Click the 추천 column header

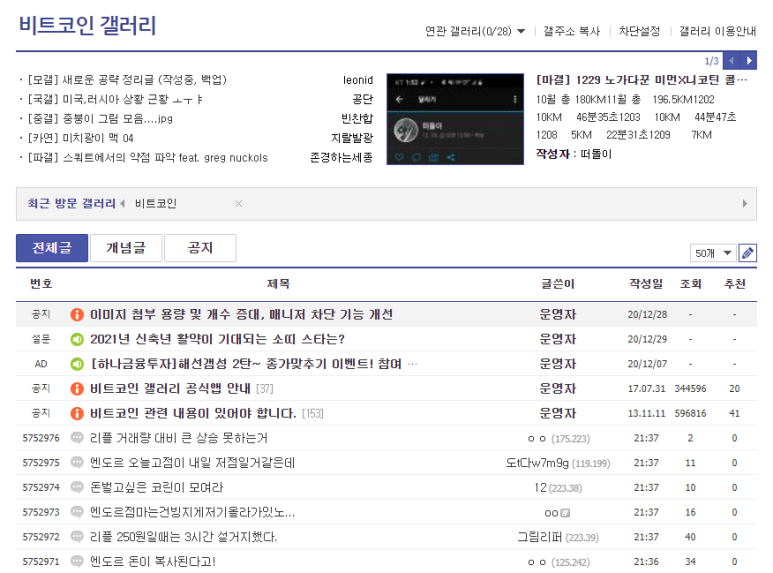click(x=735, y=284)
